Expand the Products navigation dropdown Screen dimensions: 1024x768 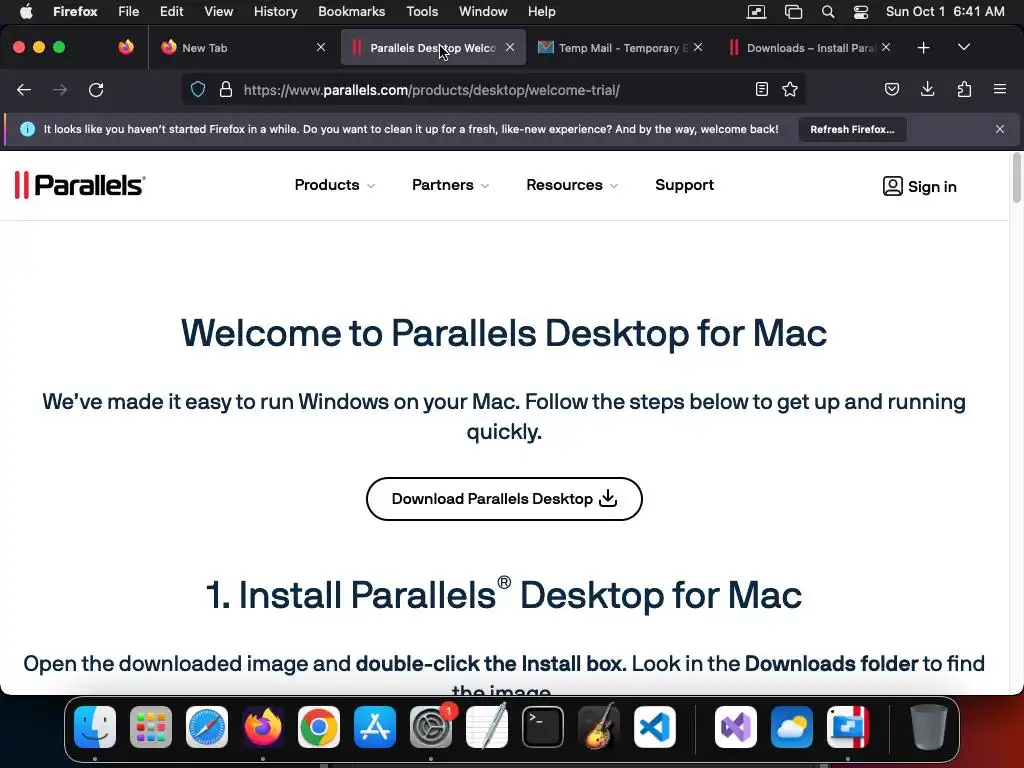pos(334,185)
